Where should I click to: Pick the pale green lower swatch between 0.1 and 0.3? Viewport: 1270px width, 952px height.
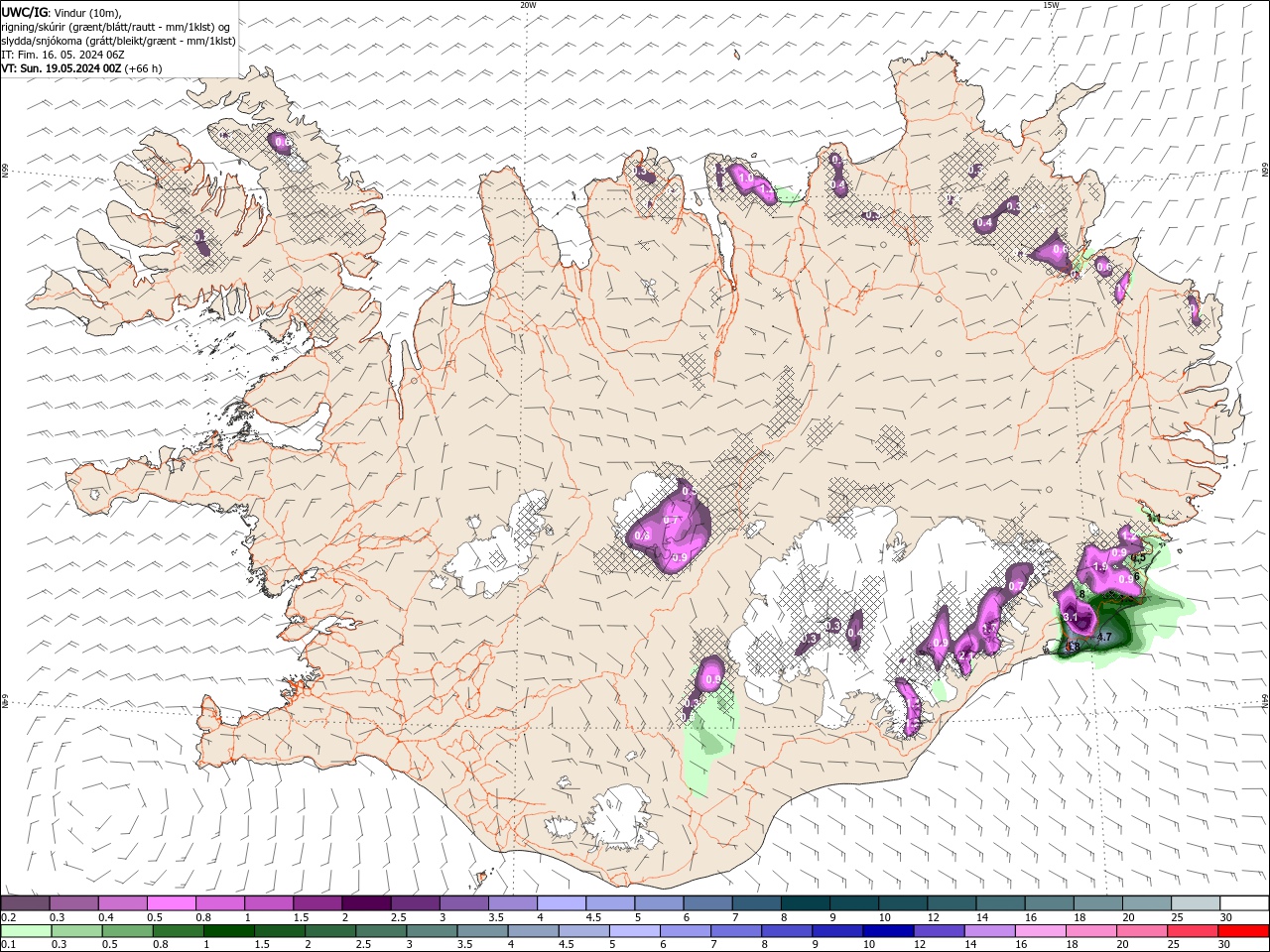tap(26, 931)
